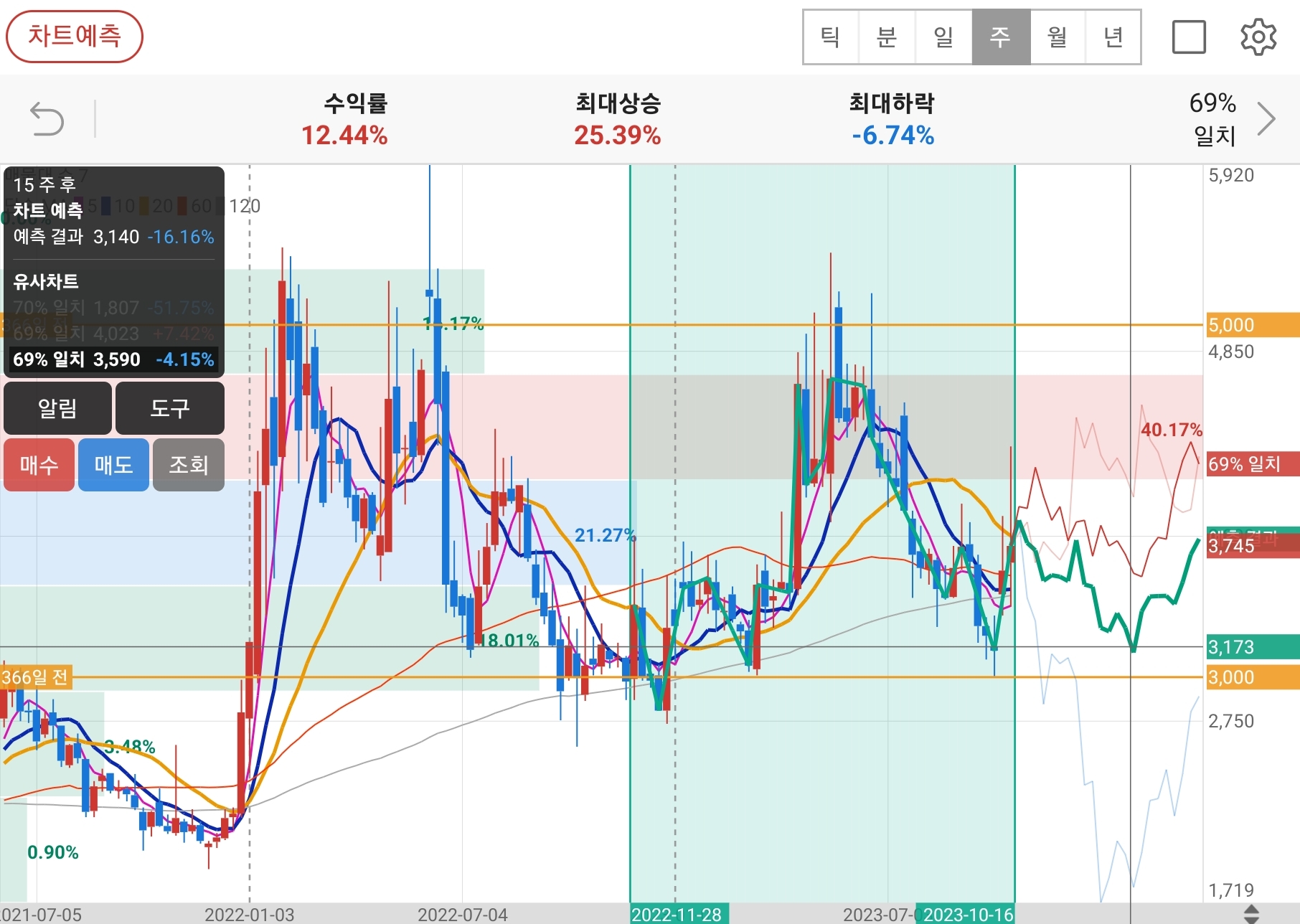Tap the 차트예측 button
Screen dimensions: 1300x924
click(75, 37)
